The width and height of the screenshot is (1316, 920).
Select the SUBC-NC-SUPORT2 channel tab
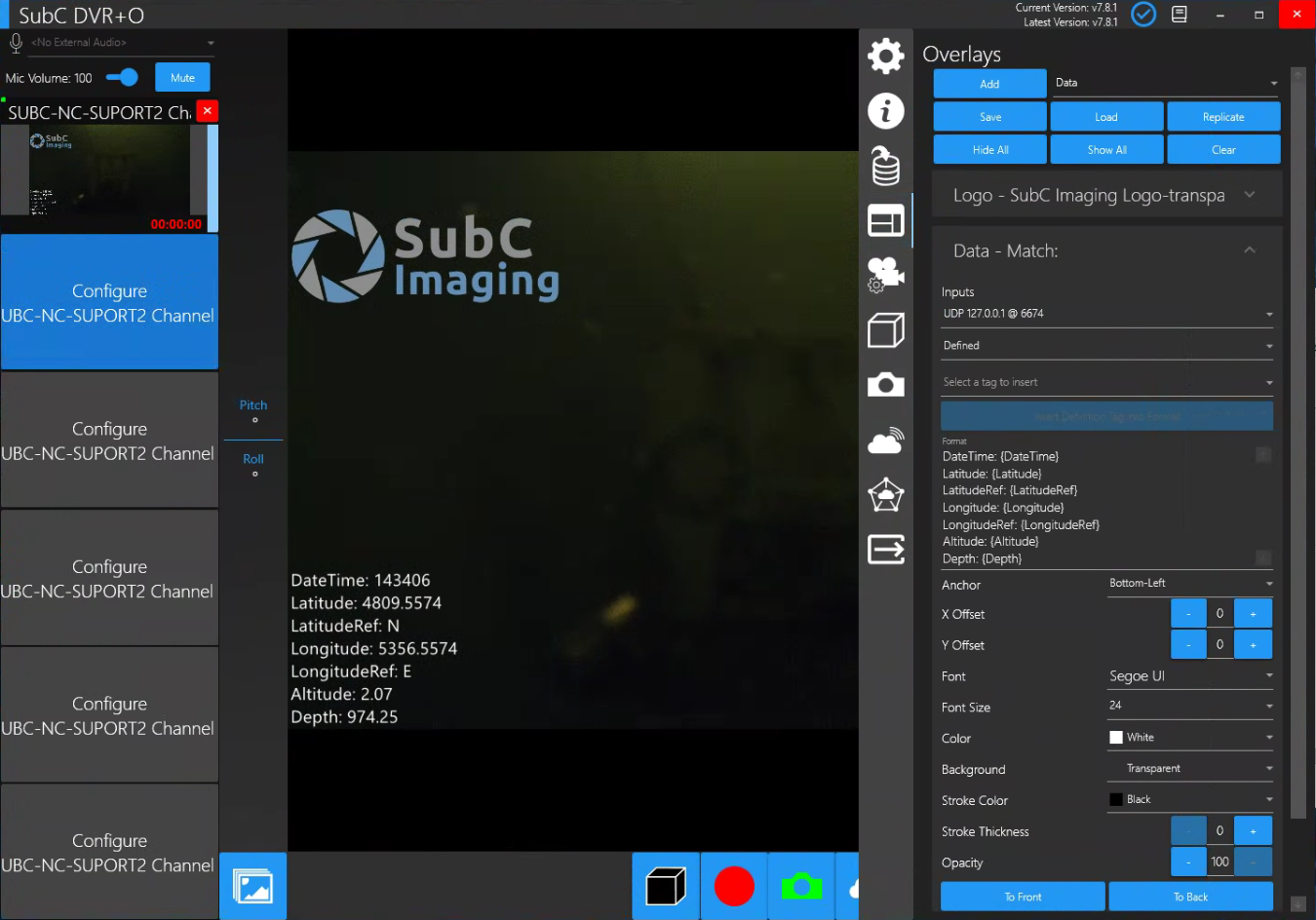[x=97, y=113]
